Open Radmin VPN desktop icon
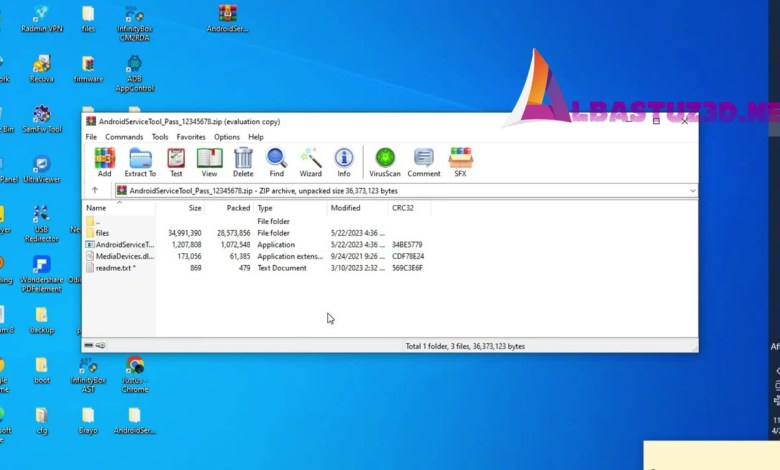 pyautogui.click(x=42, y=19)
